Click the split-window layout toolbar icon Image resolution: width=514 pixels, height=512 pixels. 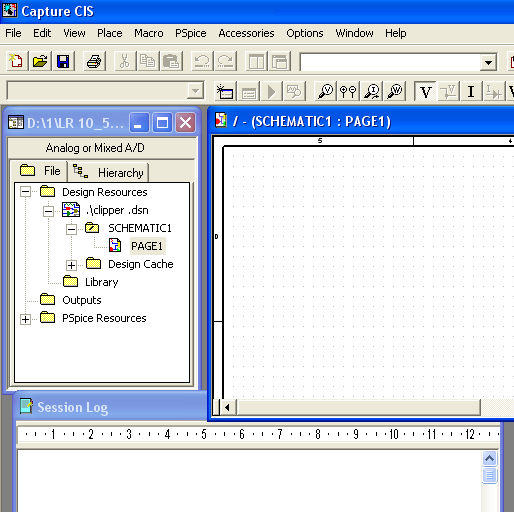point(256,61)
